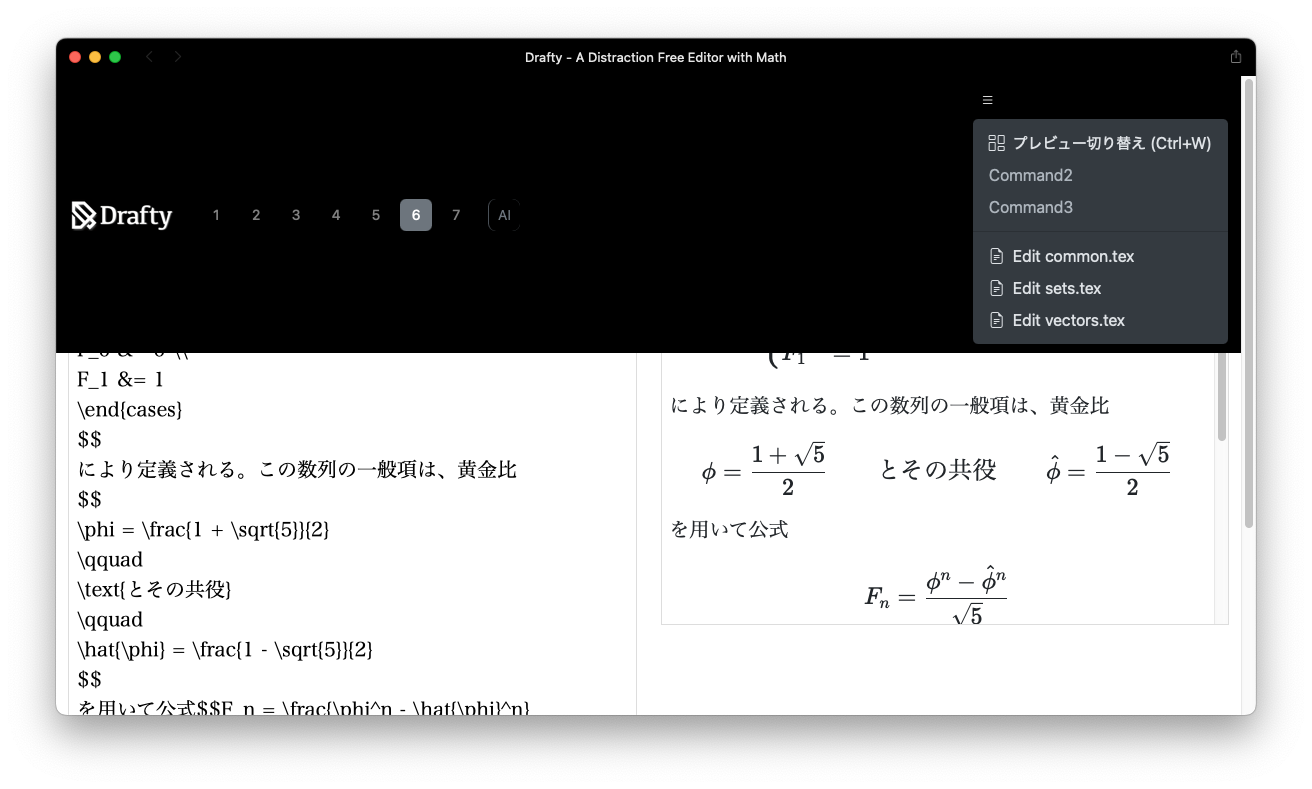
Task: Open Edit sets.tex
Action: click(1100, 288)
